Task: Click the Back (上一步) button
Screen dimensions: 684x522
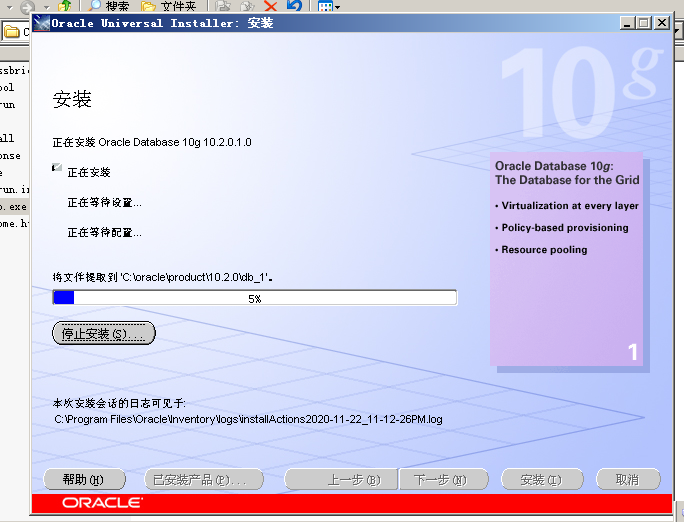Action: [341, 479]
